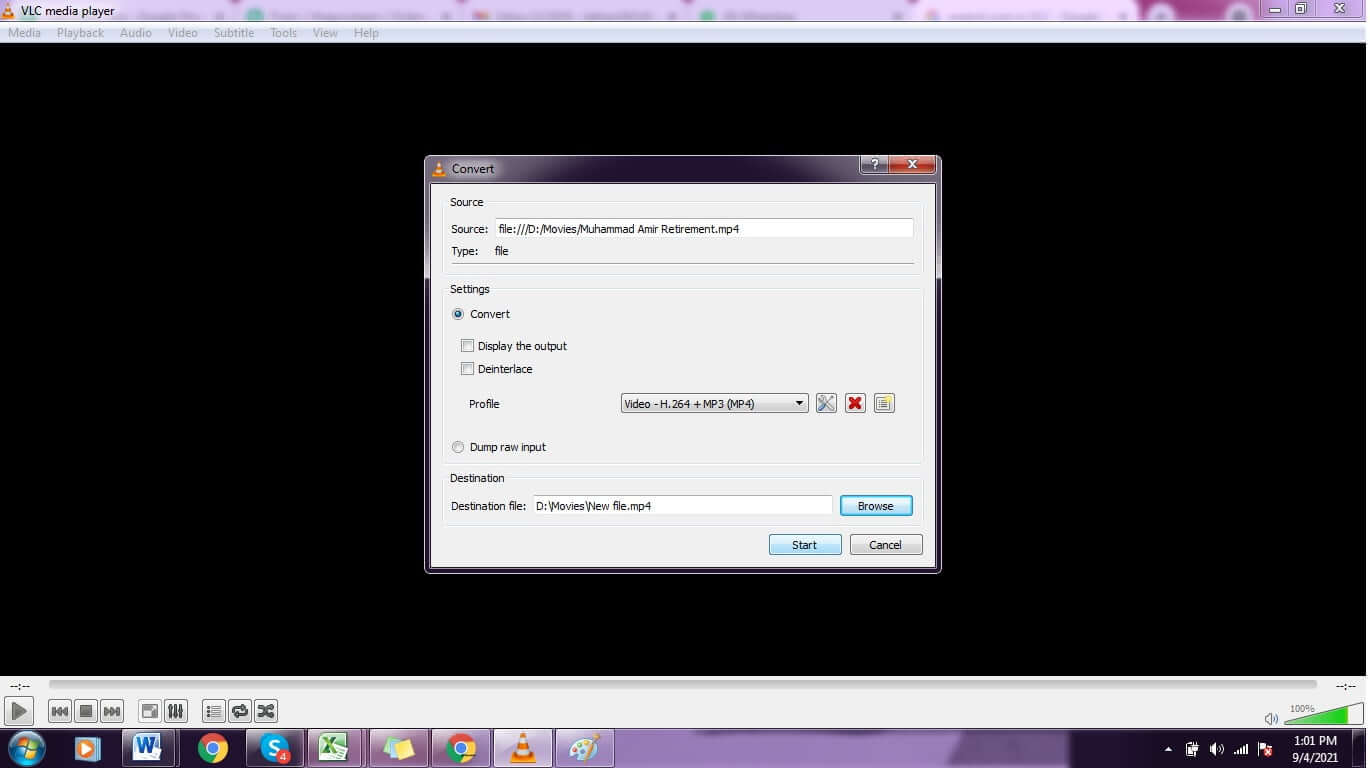Open the Profile dropdown list
1370x768 pixels.
coord(714,404)
